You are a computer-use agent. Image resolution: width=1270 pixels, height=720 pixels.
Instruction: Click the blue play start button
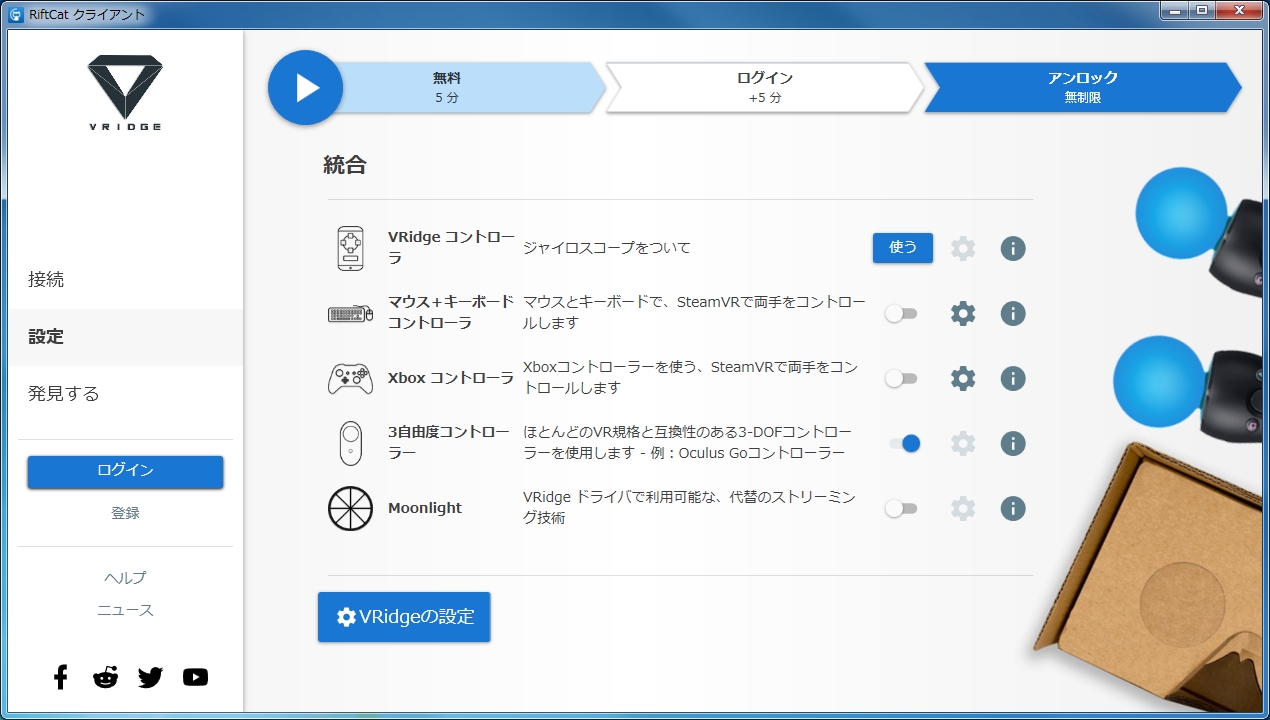[x=306, y=88]
